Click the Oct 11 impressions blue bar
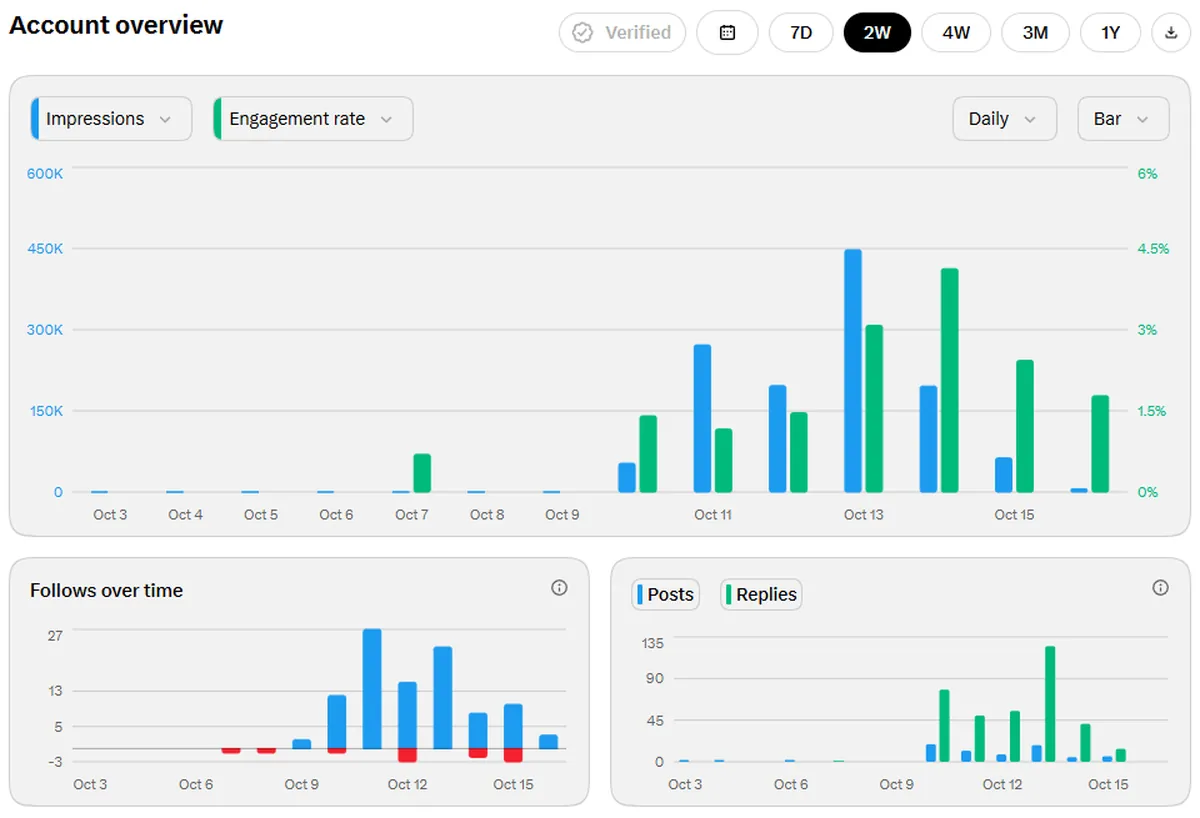 pos(702,419)
